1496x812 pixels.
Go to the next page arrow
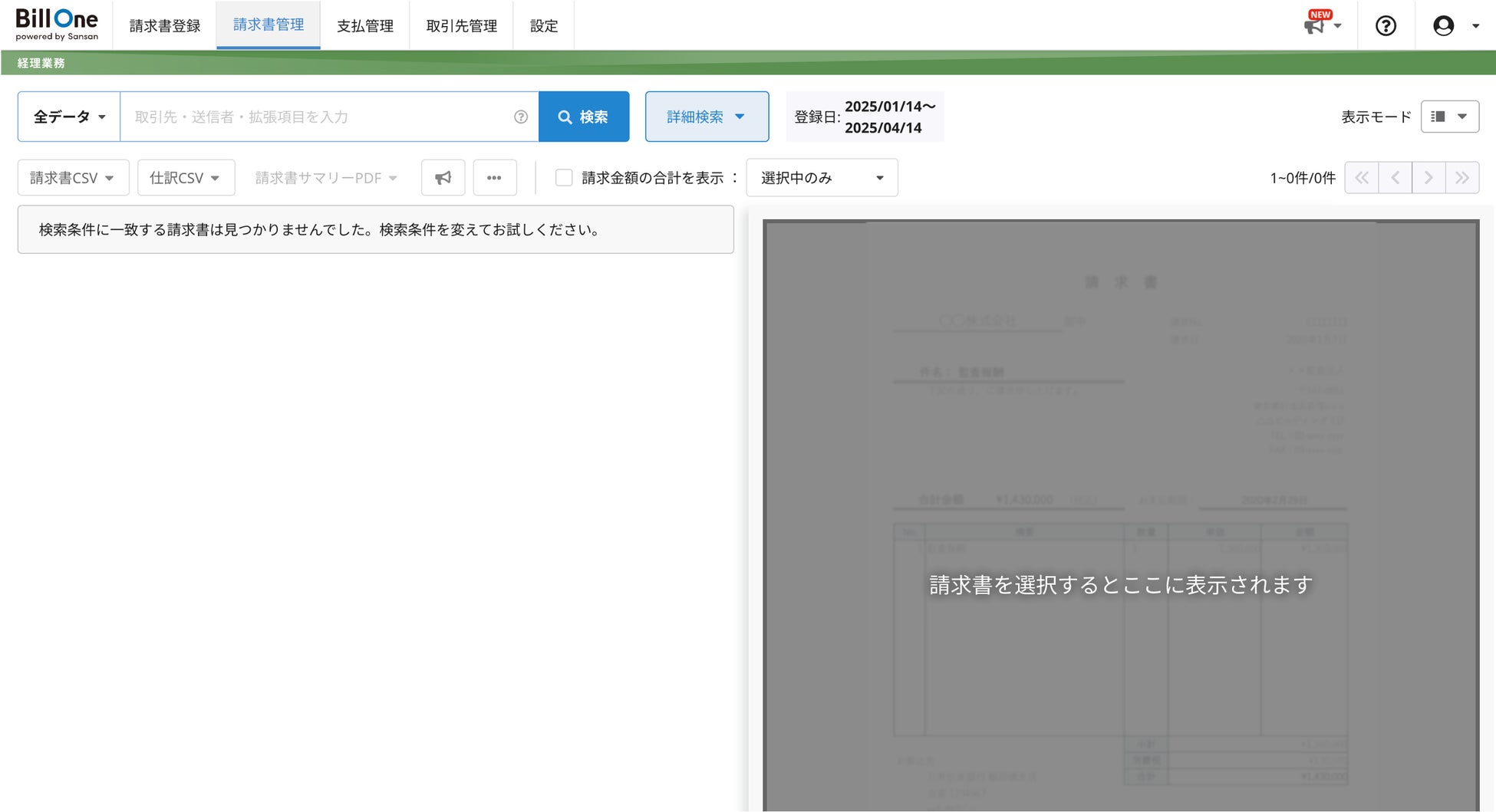(x=1428, y=178)
